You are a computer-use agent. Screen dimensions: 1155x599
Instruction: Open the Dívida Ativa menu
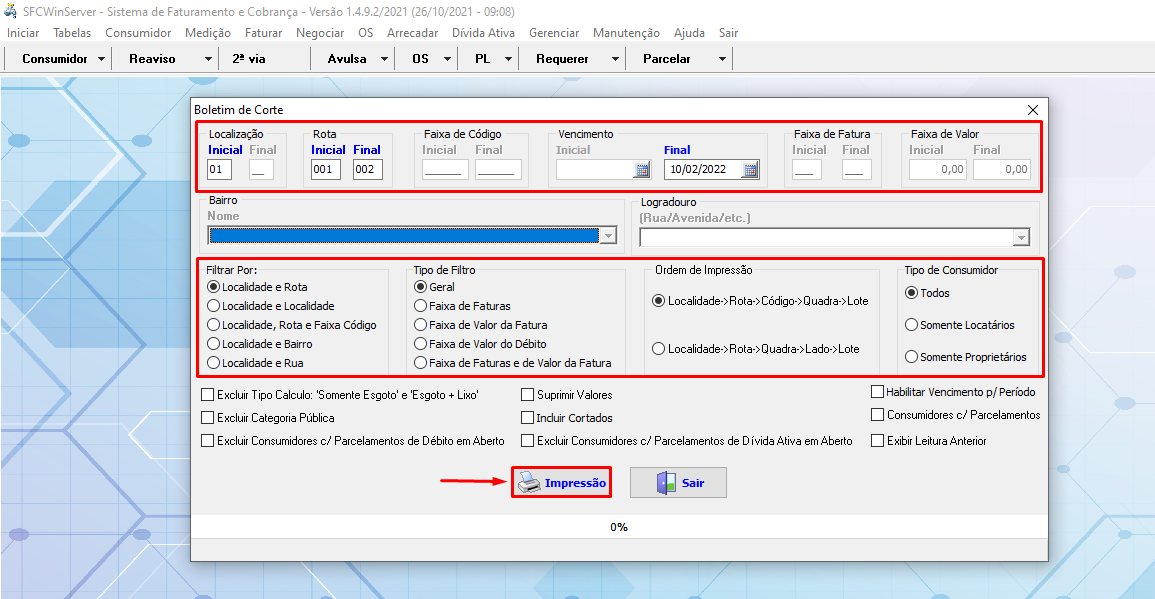483,33
